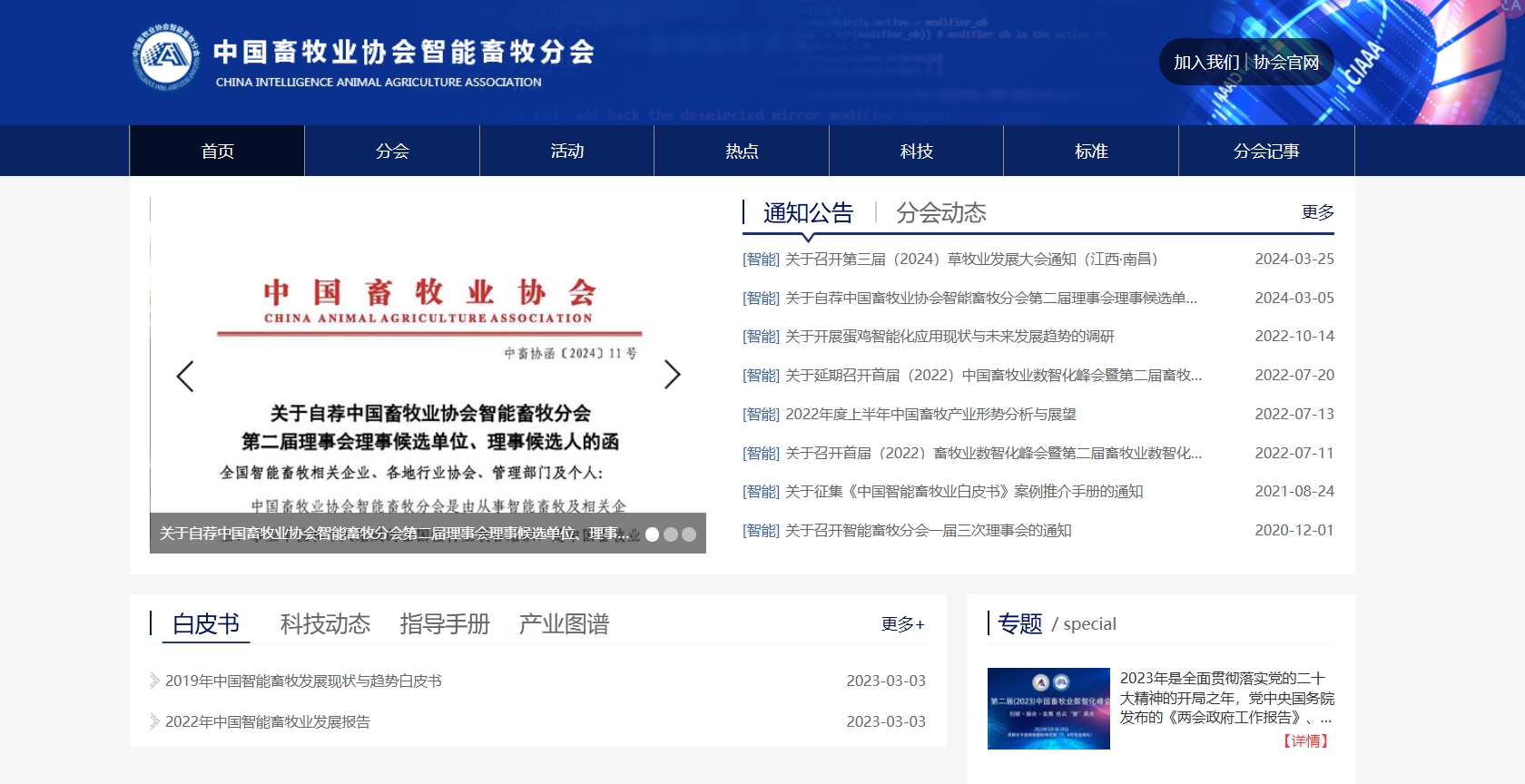This screenshot has height=784, width=1525.
Task: Switch to the 科技动态 tab
Action: 325,624
